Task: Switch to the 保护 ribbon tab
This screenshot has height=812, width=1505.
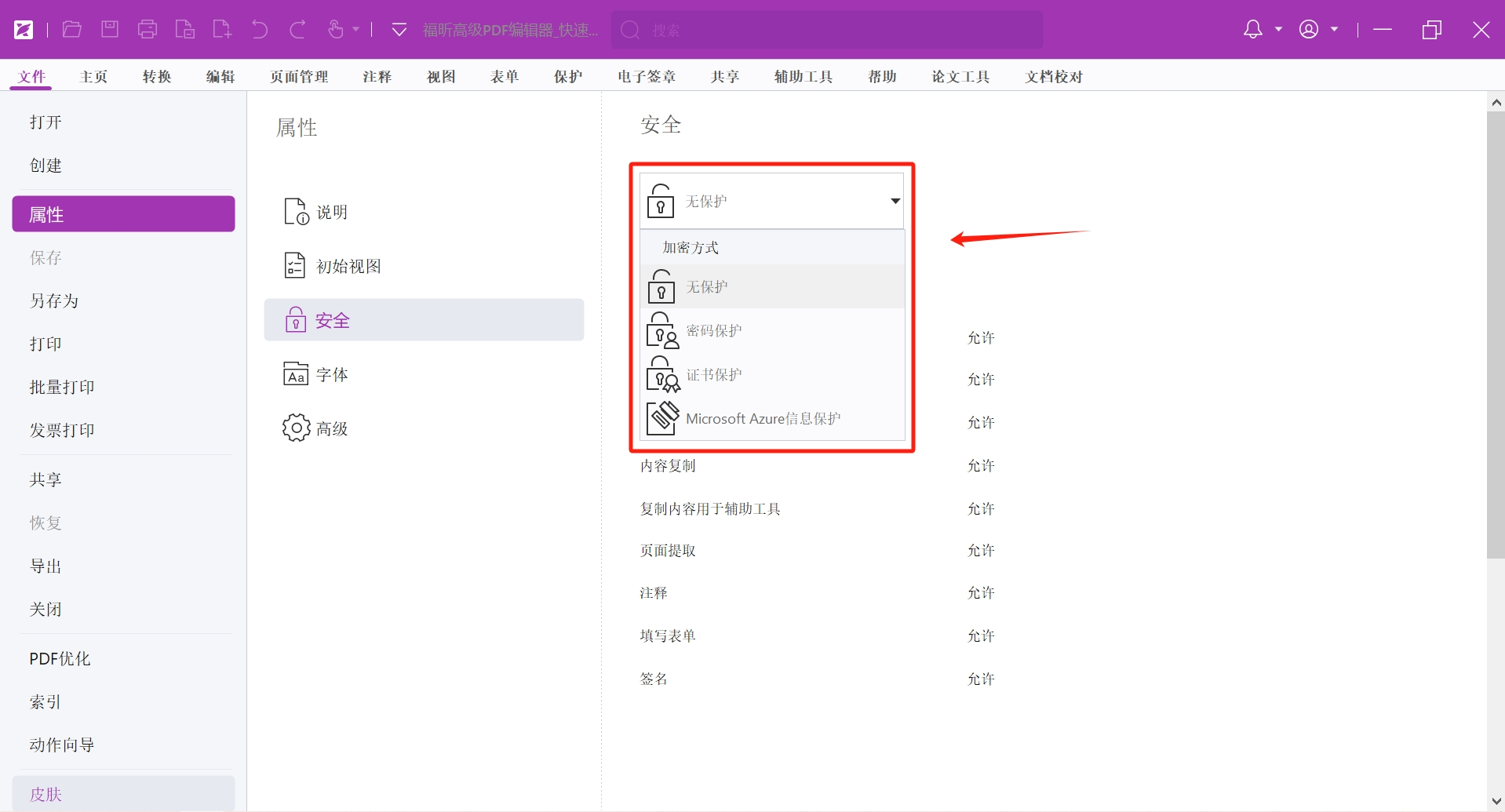Action: [568, 77]
